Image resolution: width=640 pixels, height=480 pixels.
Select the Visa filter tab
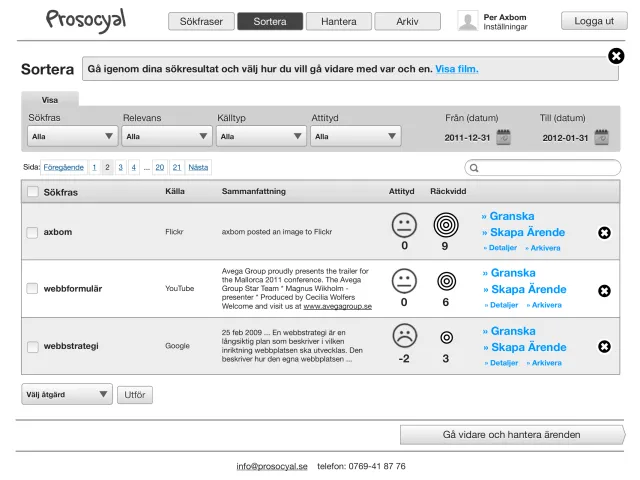(x=50, y=100)
